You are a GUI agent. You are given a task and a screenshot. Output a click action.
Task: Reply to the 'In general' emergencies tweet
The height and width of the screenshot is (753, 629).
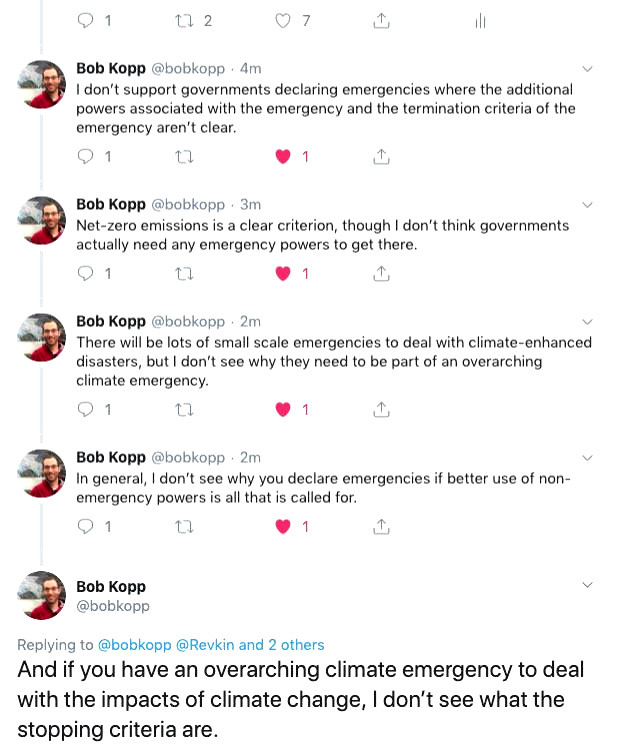[86, 526]
